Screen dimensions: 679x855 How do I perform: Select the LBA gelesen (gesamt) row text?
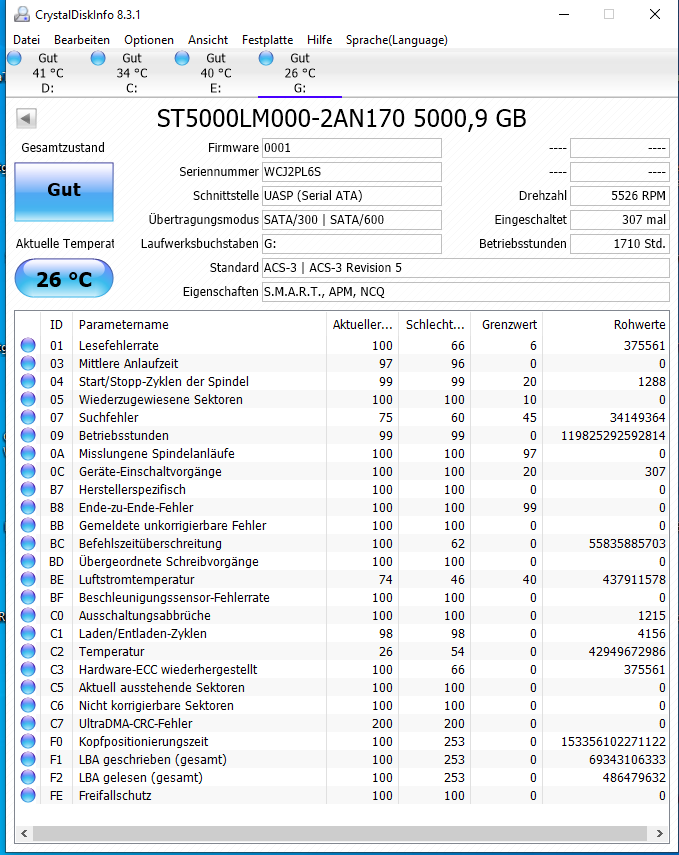(141, 778)
